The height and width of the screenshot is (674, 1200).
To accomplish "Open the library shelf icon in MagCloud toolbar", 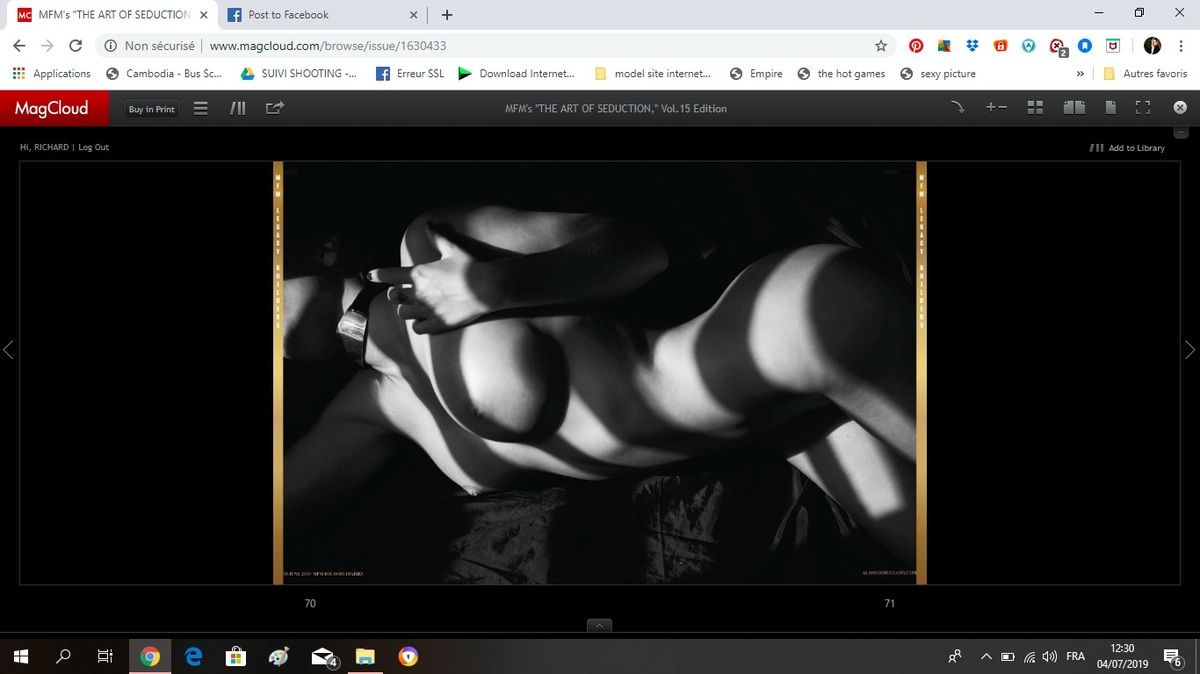I will click(238, 108).
